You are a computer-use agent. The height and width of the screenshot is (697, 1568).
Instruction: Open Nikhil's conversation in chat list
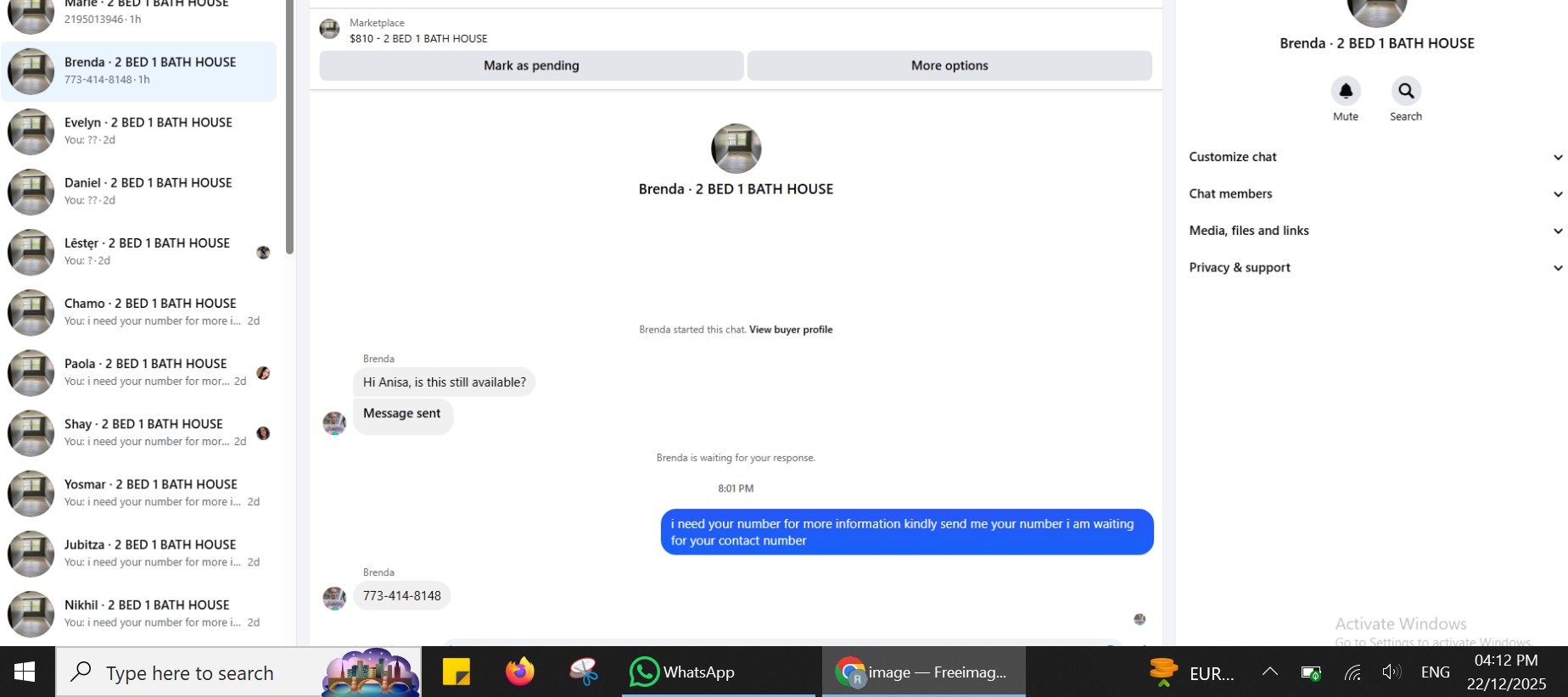coord(139,613)
